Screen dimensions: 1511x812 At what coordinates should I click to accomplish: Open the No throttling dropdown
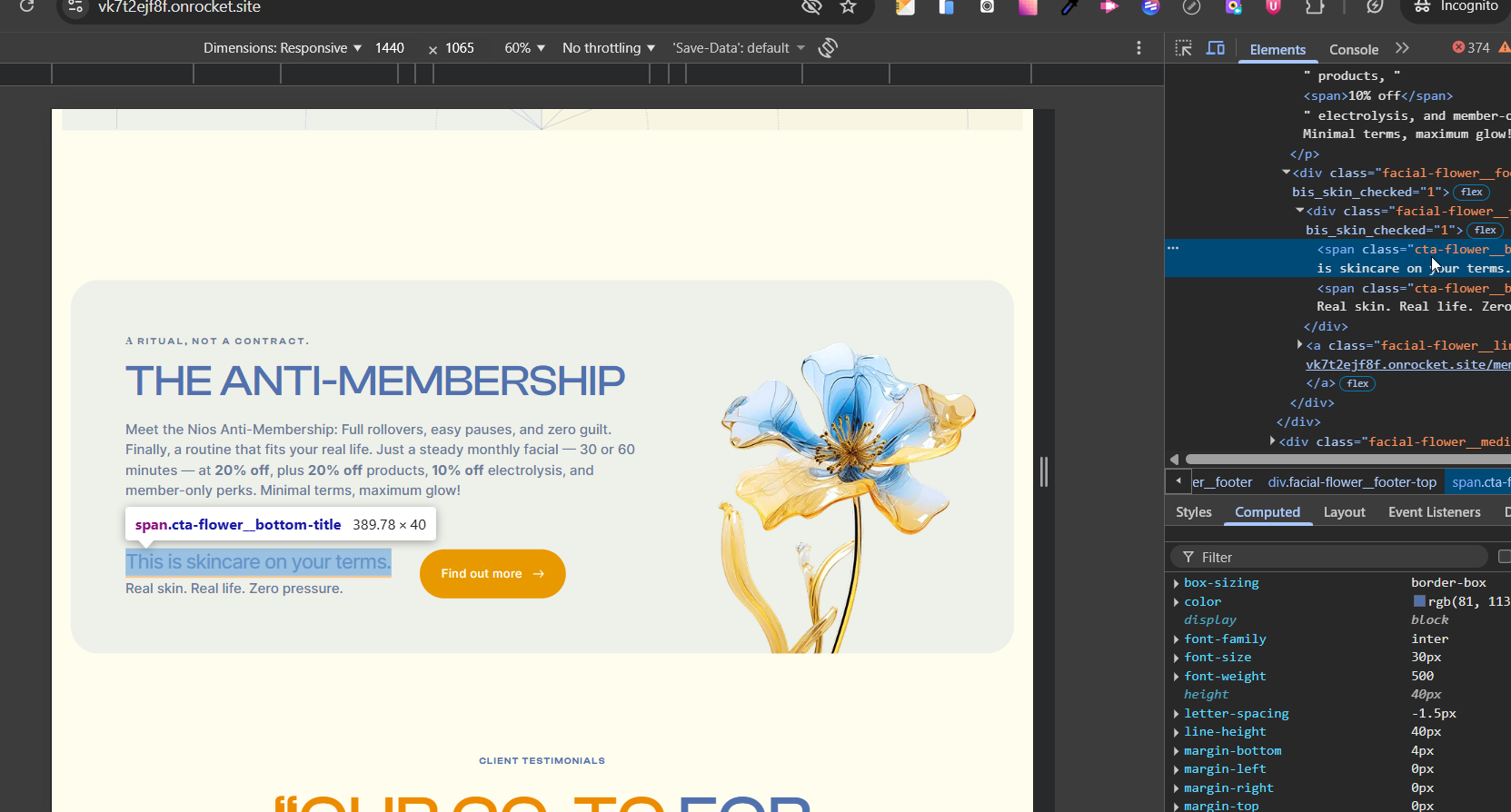pos(609,48)
